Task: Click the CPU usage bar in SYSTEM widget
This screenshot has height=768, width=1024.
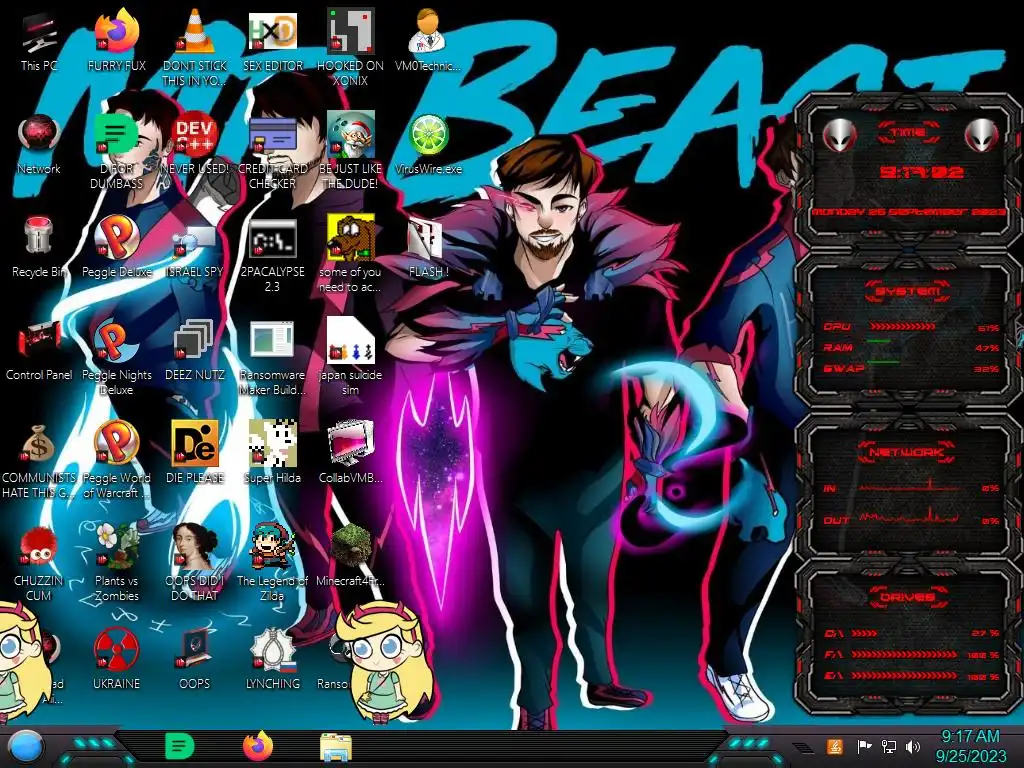Action: point(903,327)
